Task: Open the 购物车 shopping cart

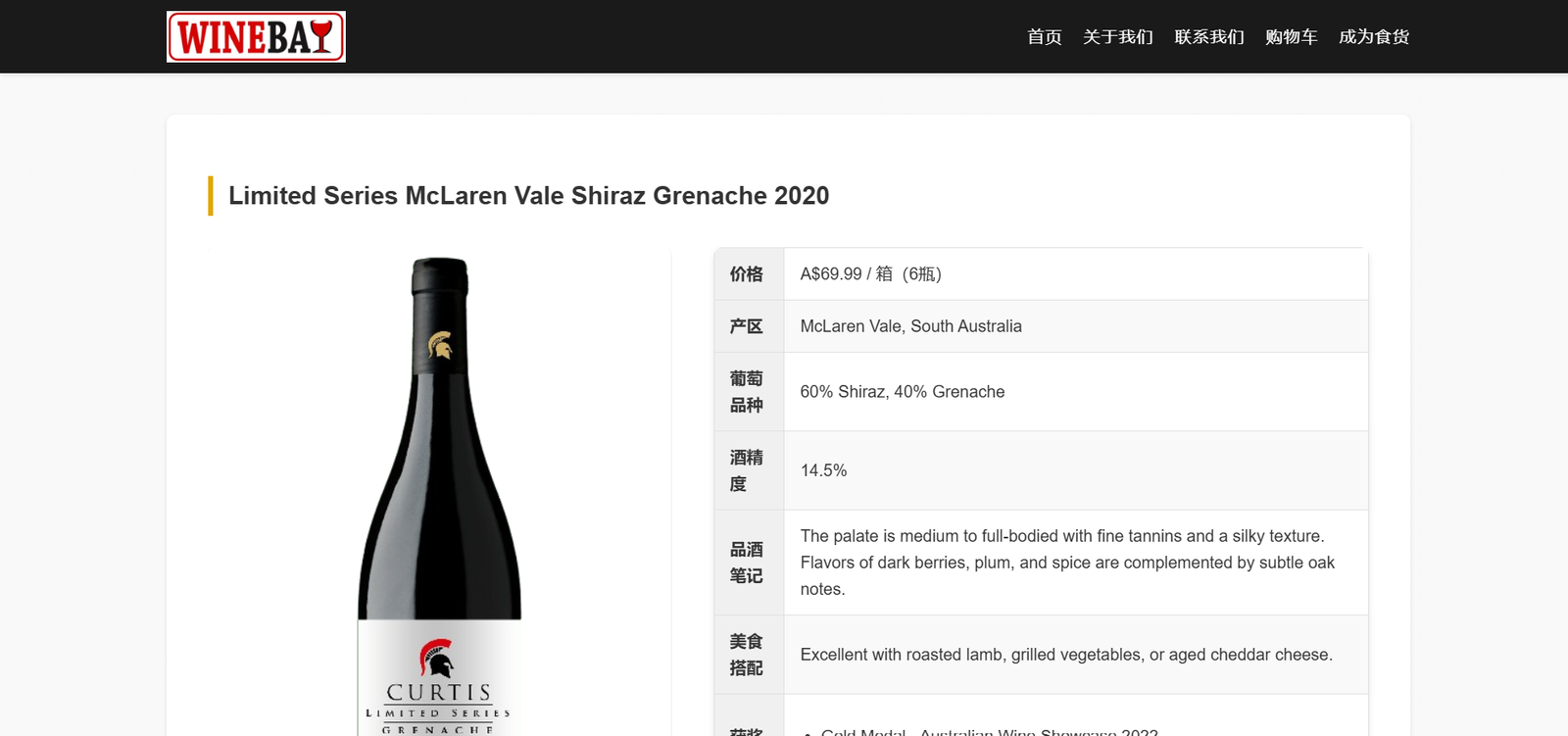Action: [1291, 37]
